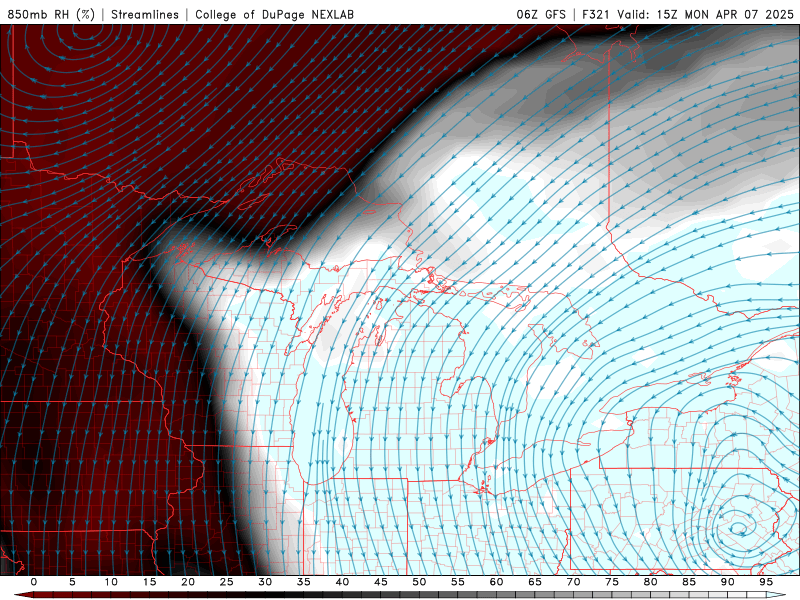Click the "F321" forecast hour label
This screenshot has height=600, width=800.
click(x=597, y=14)
